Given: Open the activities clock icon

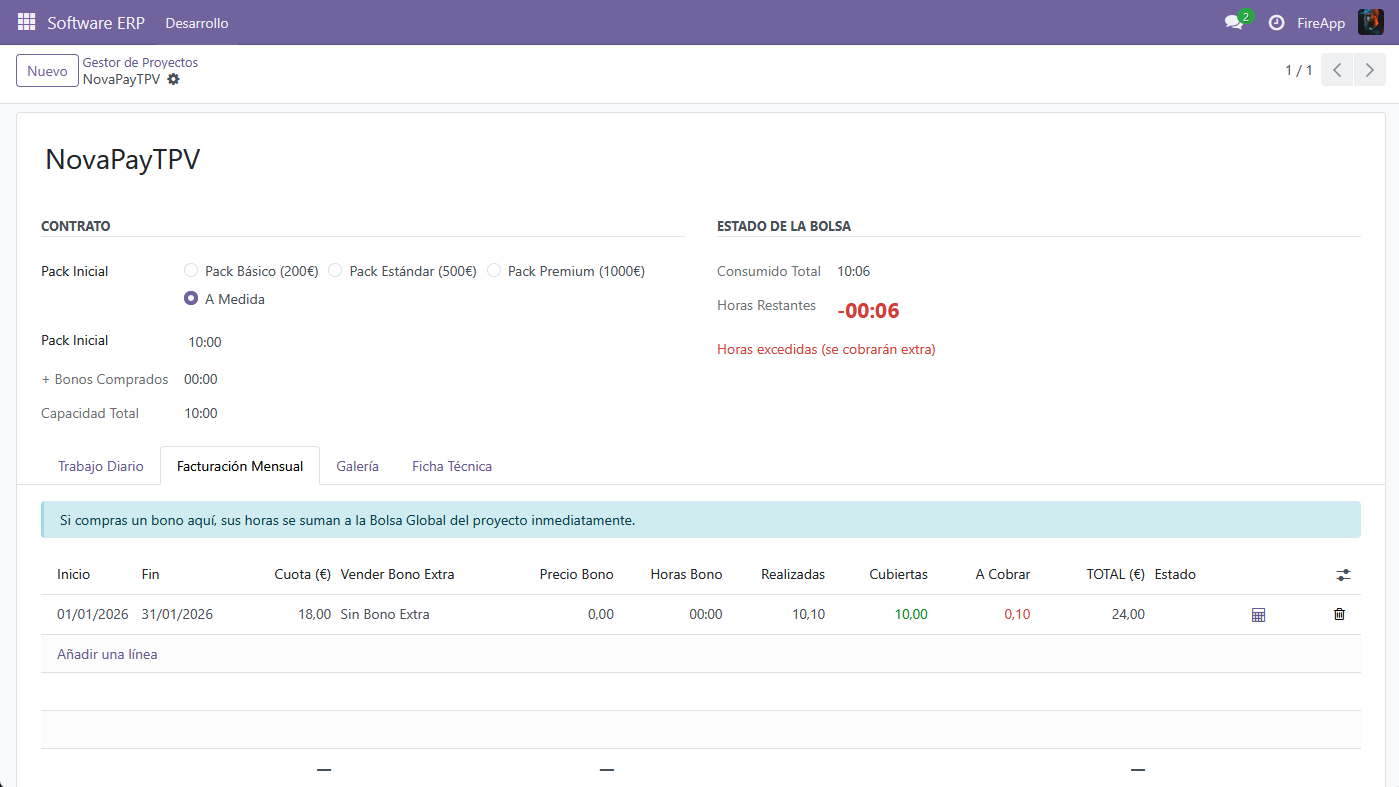Looking at the screenshot, I should tap(1276, 23).
